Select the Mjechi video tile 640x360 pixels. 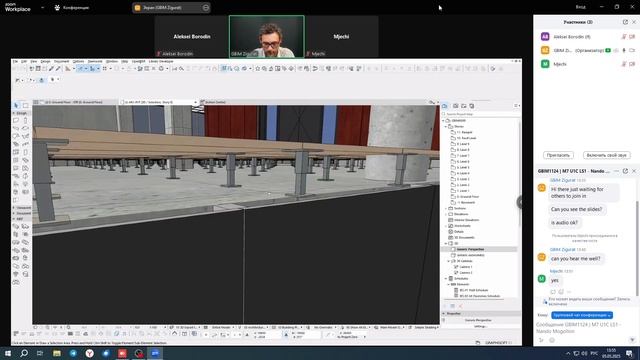(342, 36)
